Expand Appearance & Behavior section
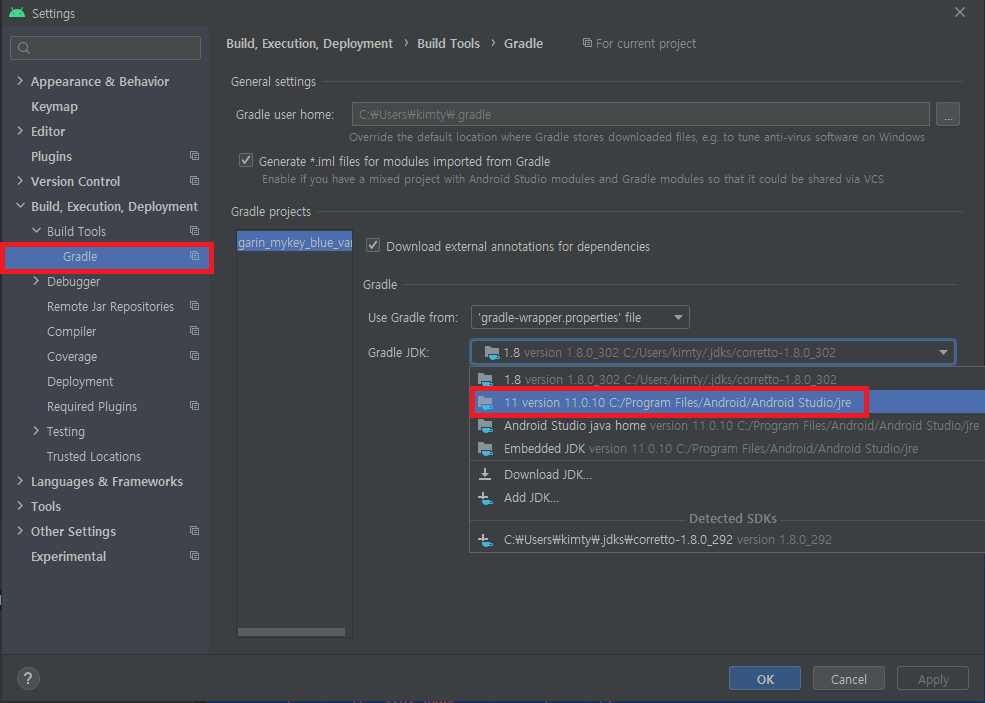Image resolution: width=985 pixels, height=703 pixels. (20, 81)
